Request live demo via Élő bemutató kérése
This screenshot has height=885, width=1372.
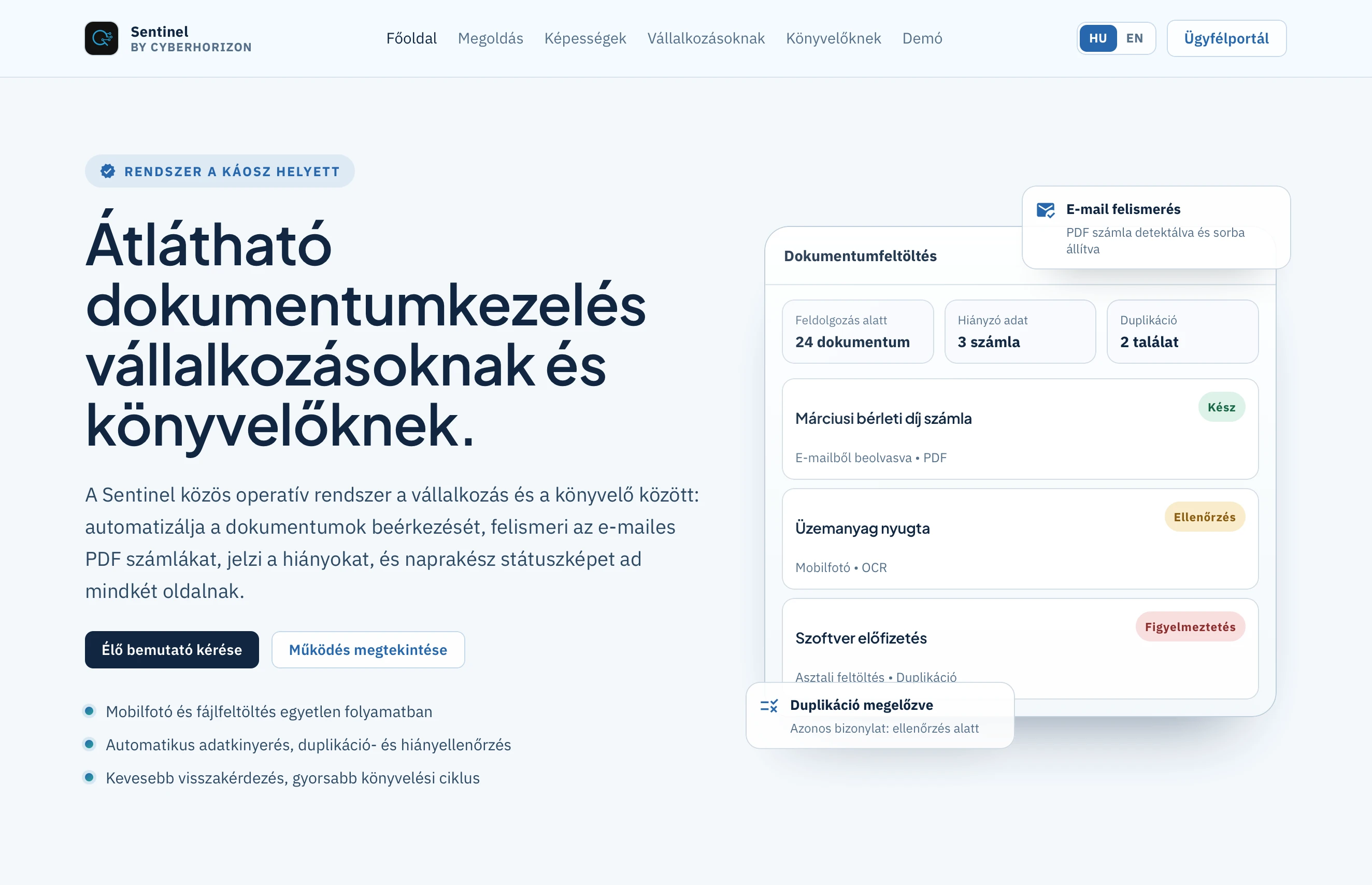(172, 649)
